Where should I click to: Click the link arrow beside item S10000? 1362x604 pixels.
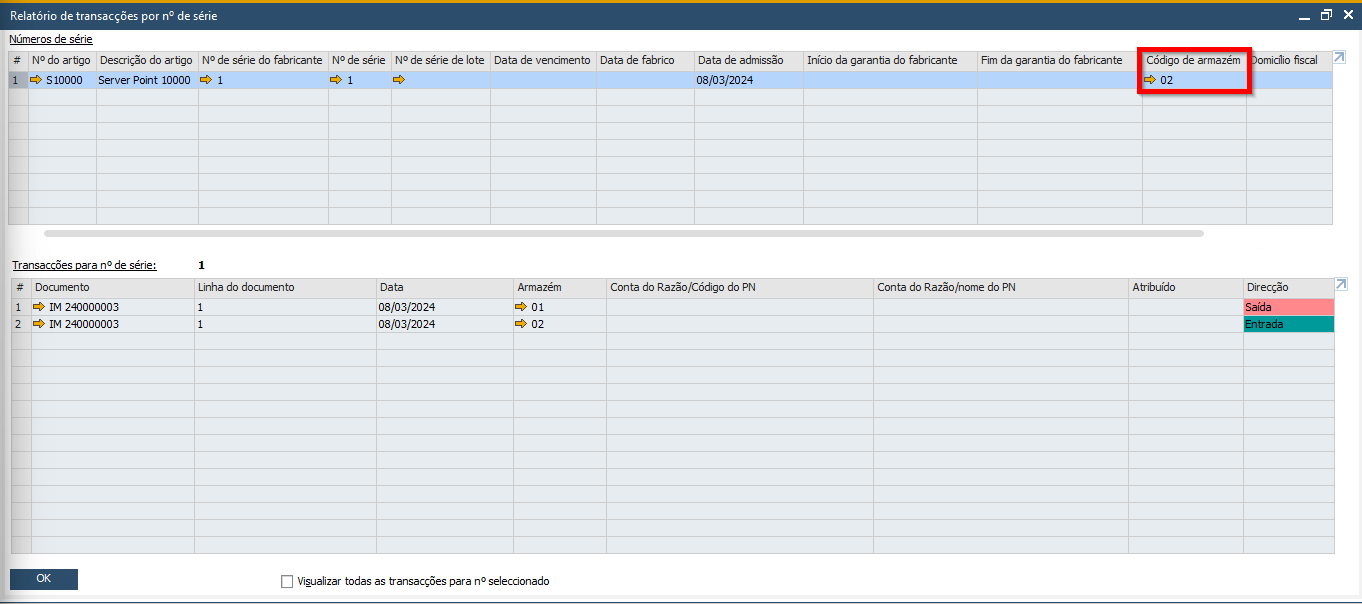[x=37, y=80]
